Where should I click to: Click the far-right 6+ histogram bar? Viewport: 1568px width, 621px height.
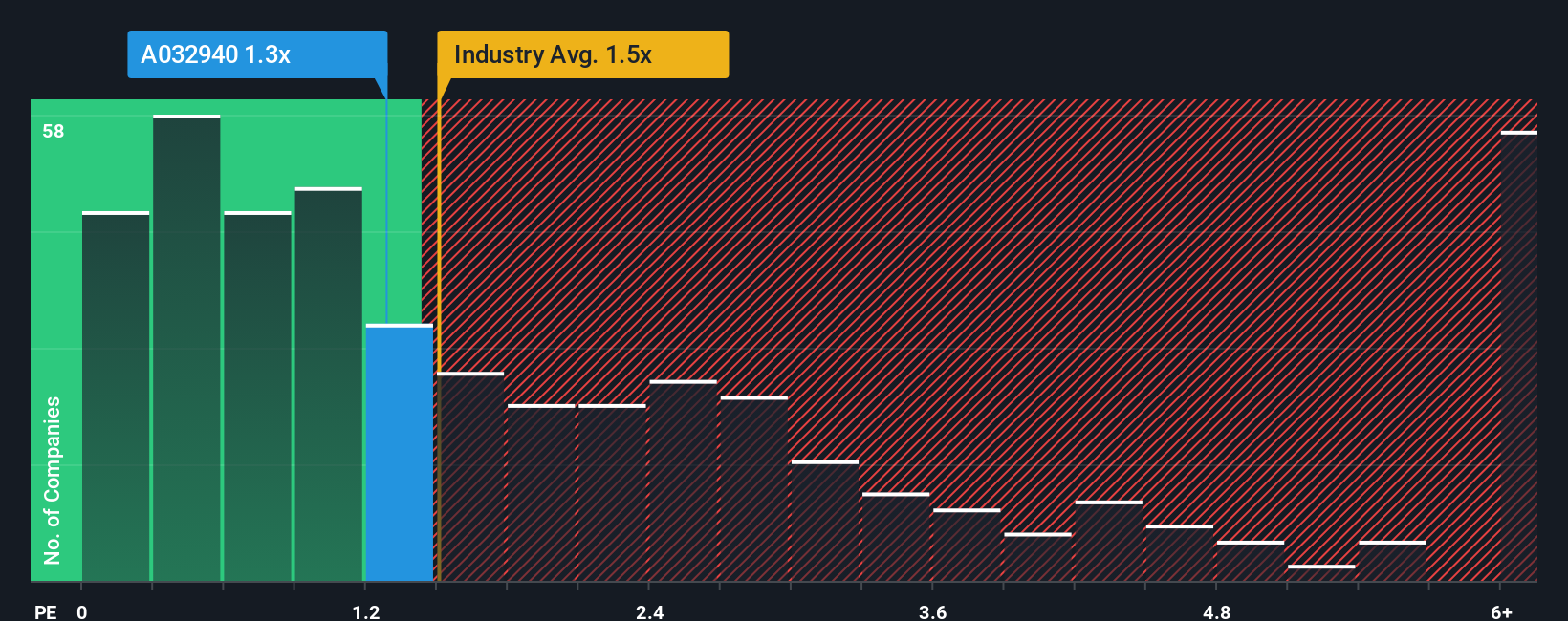coord(1519,356)
